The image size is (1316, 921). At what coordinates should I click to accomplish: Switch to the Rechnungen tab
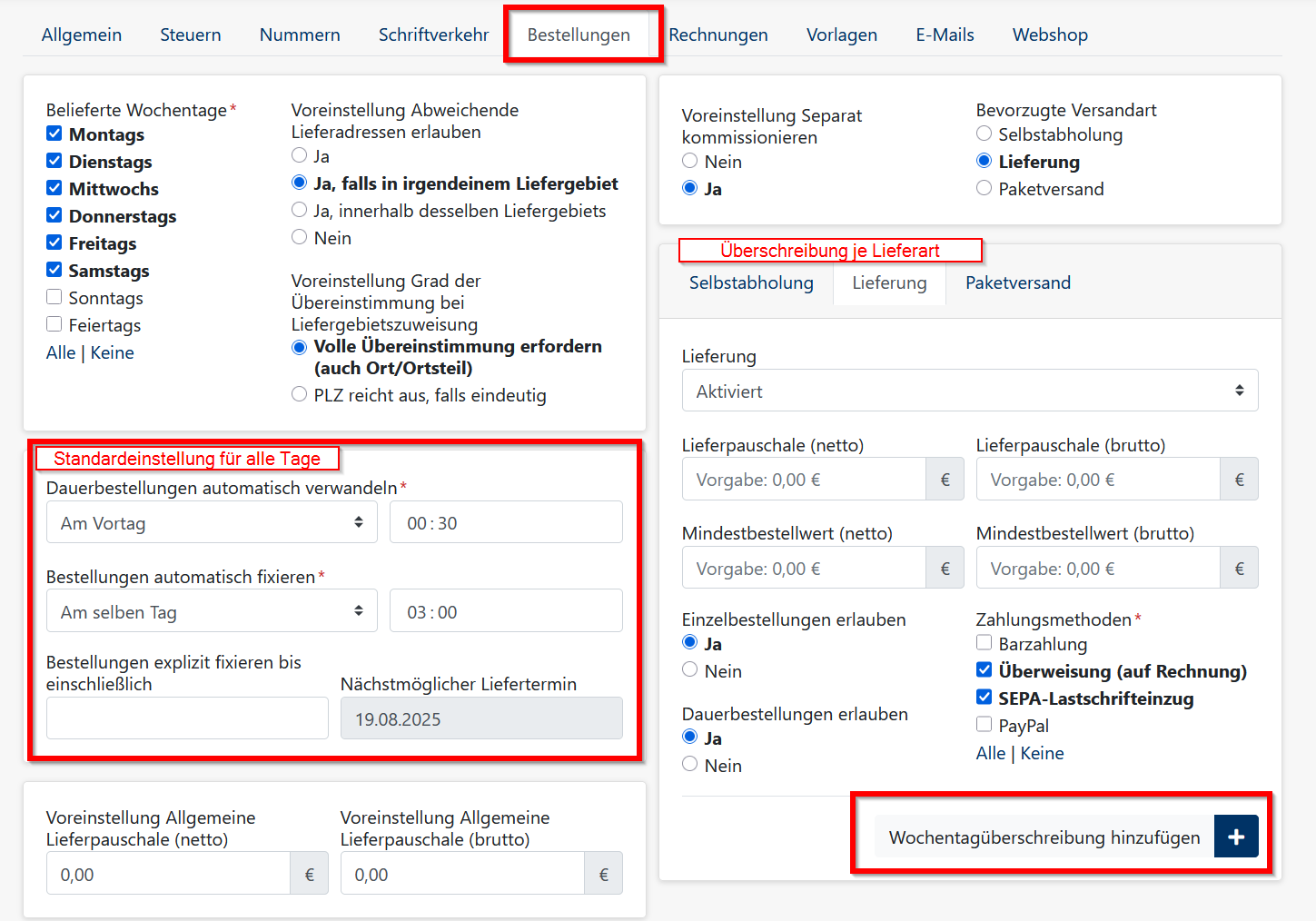(718, 35)
